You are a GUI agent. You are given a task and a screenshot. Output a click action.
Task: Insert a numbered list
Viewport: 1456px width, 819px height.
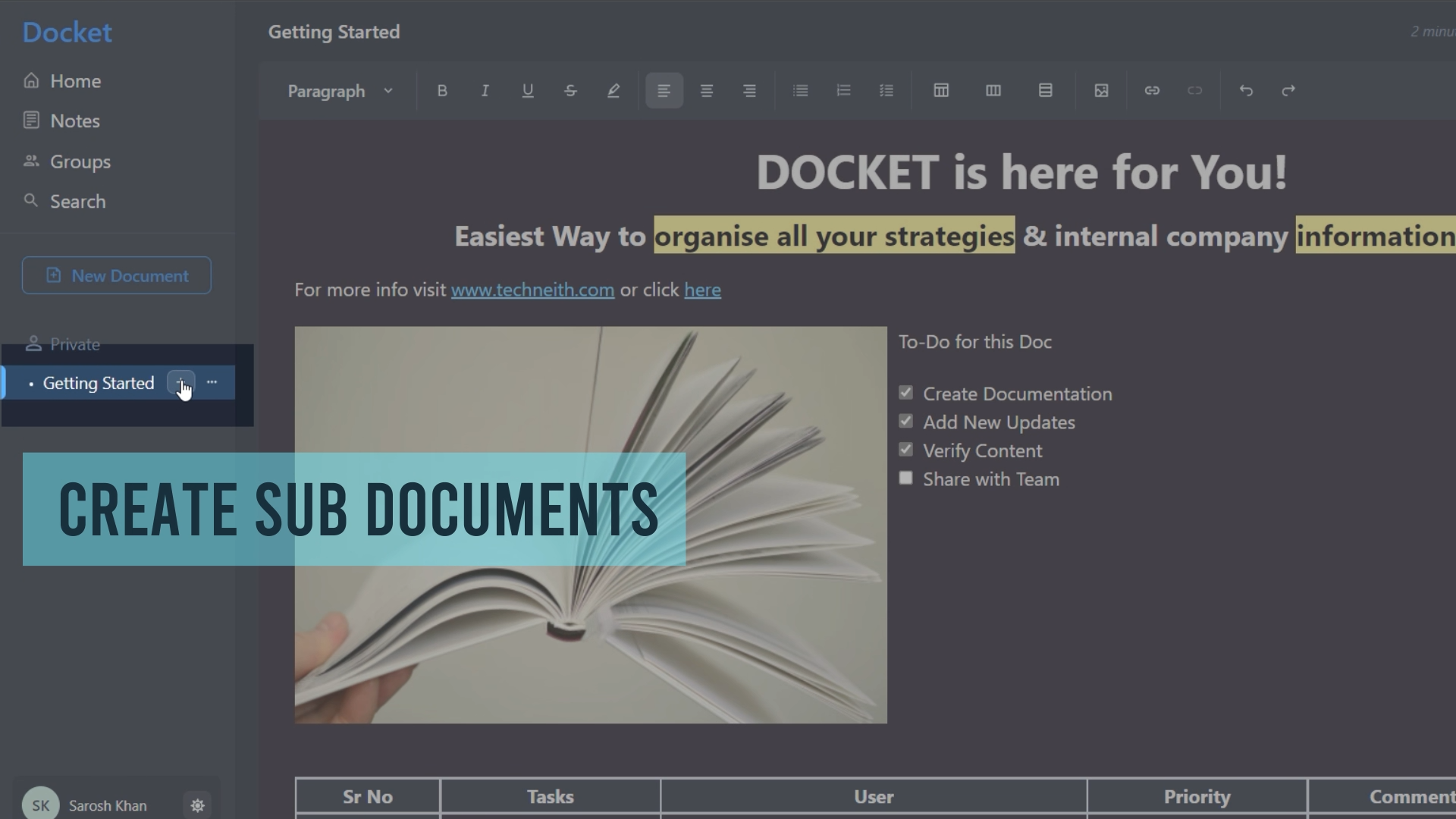[x=843, y=91]
